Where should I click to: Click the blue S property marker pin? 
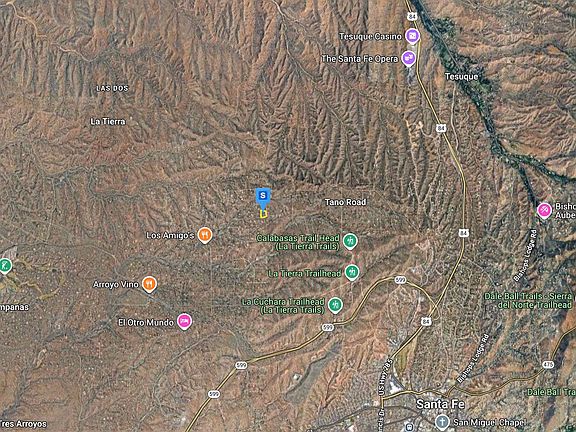click(x=263, y=198)
